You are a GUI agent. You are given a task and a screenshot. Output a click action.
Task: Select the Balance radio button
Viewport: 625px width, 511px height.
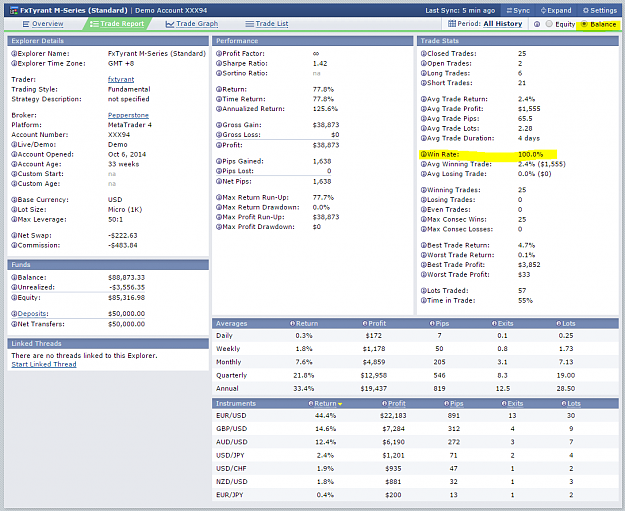584,24
